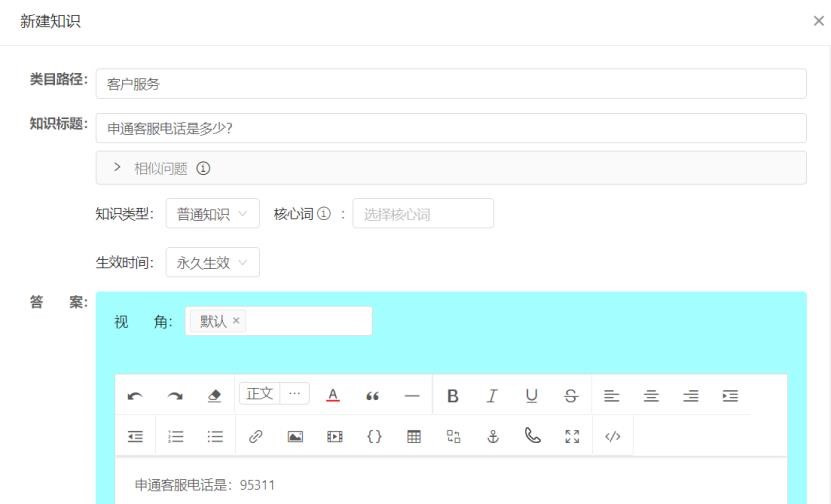Expand the 相似问题 section
The width and height of the screenshot is (831, 504).
(x=117, y=167)
